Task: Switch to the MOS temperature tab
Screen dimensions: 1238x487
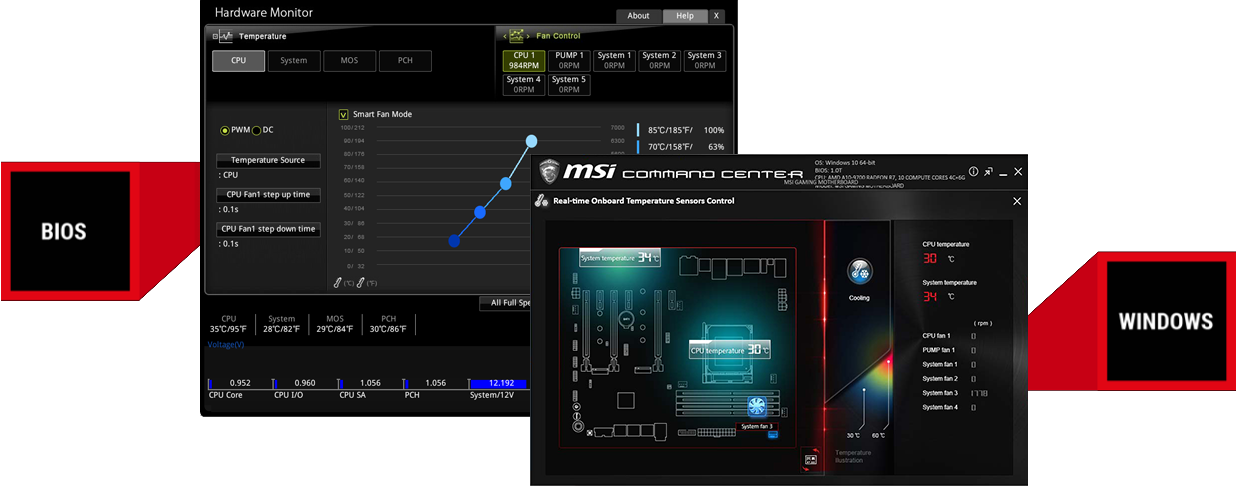Action: 349,61
